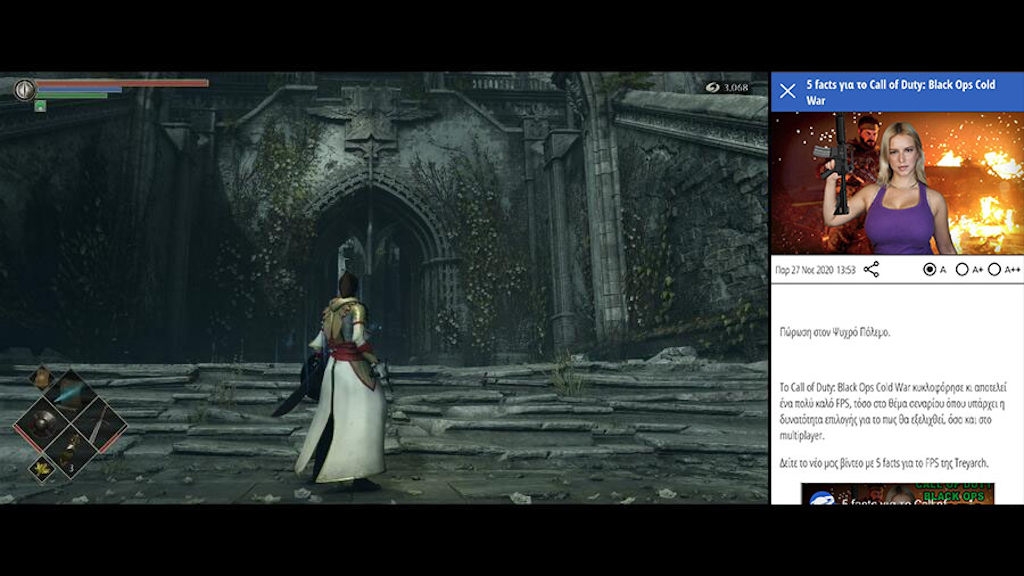The height and width of the screenshot is (576, 1024).
Task: Select the consumable item slot with count 3
Action: (70, 454)
